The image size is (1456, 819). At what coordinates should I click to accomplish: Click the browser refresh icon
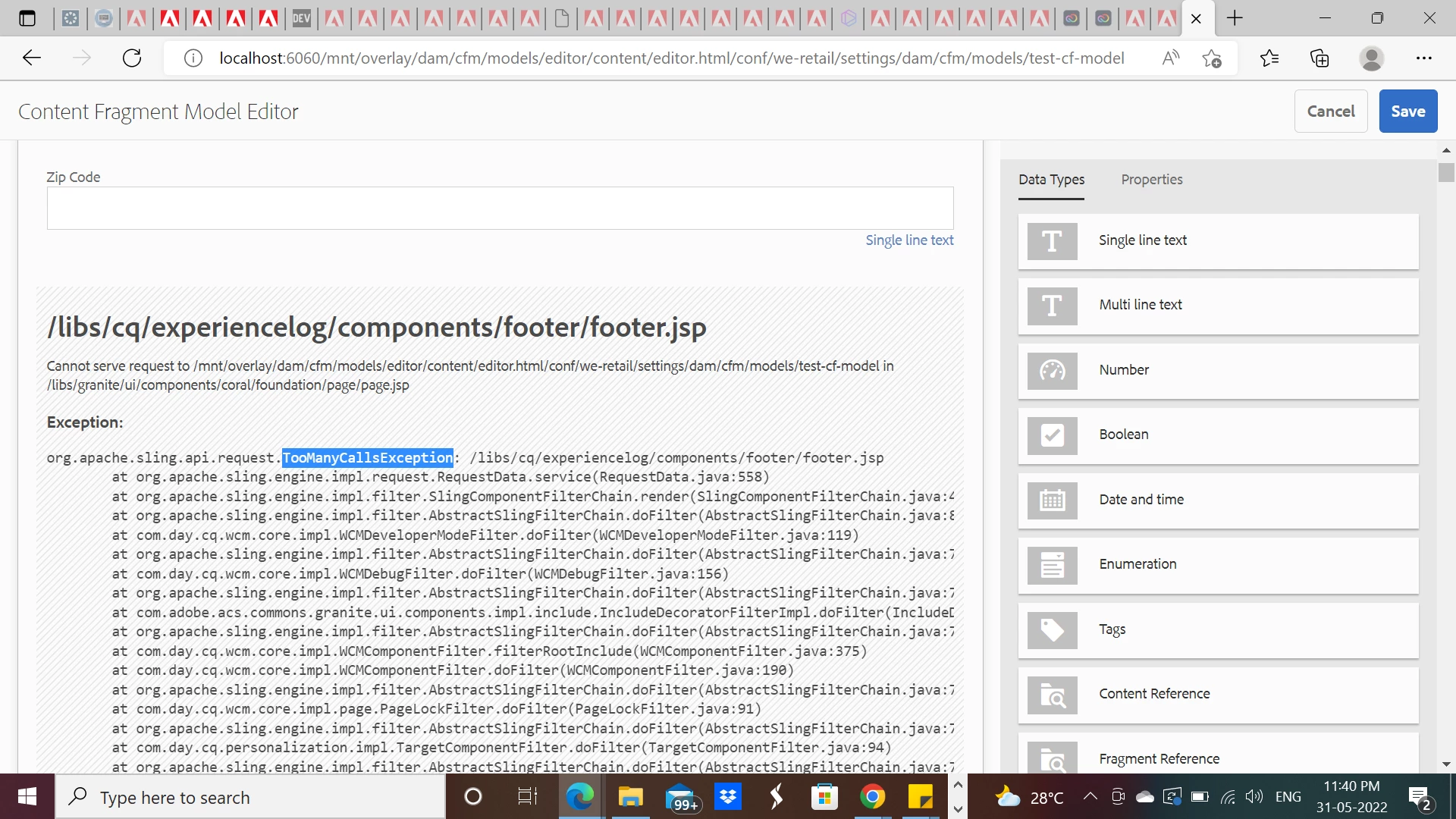132,58
